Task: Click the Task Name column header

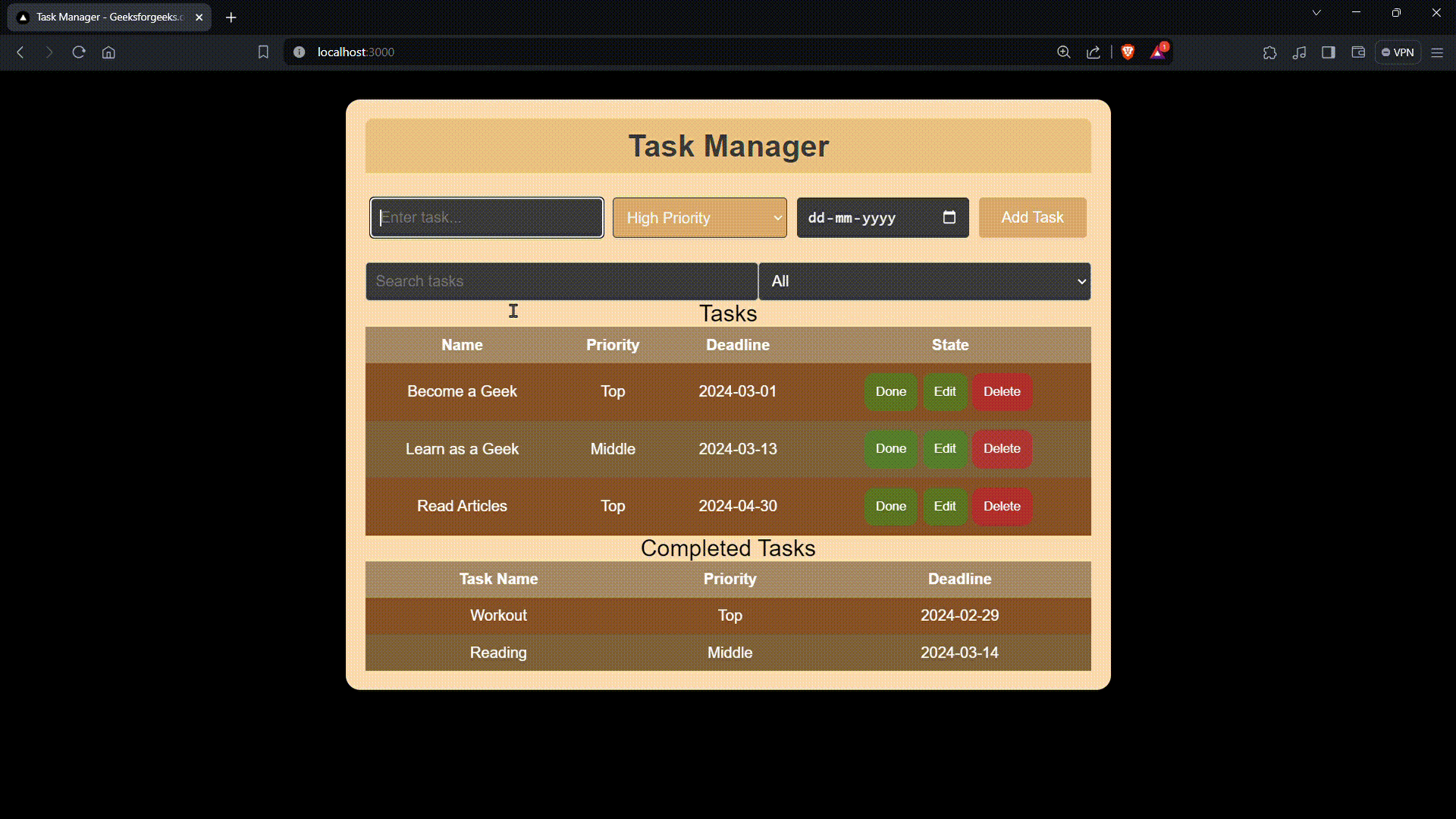Action: tap(498, 579)
